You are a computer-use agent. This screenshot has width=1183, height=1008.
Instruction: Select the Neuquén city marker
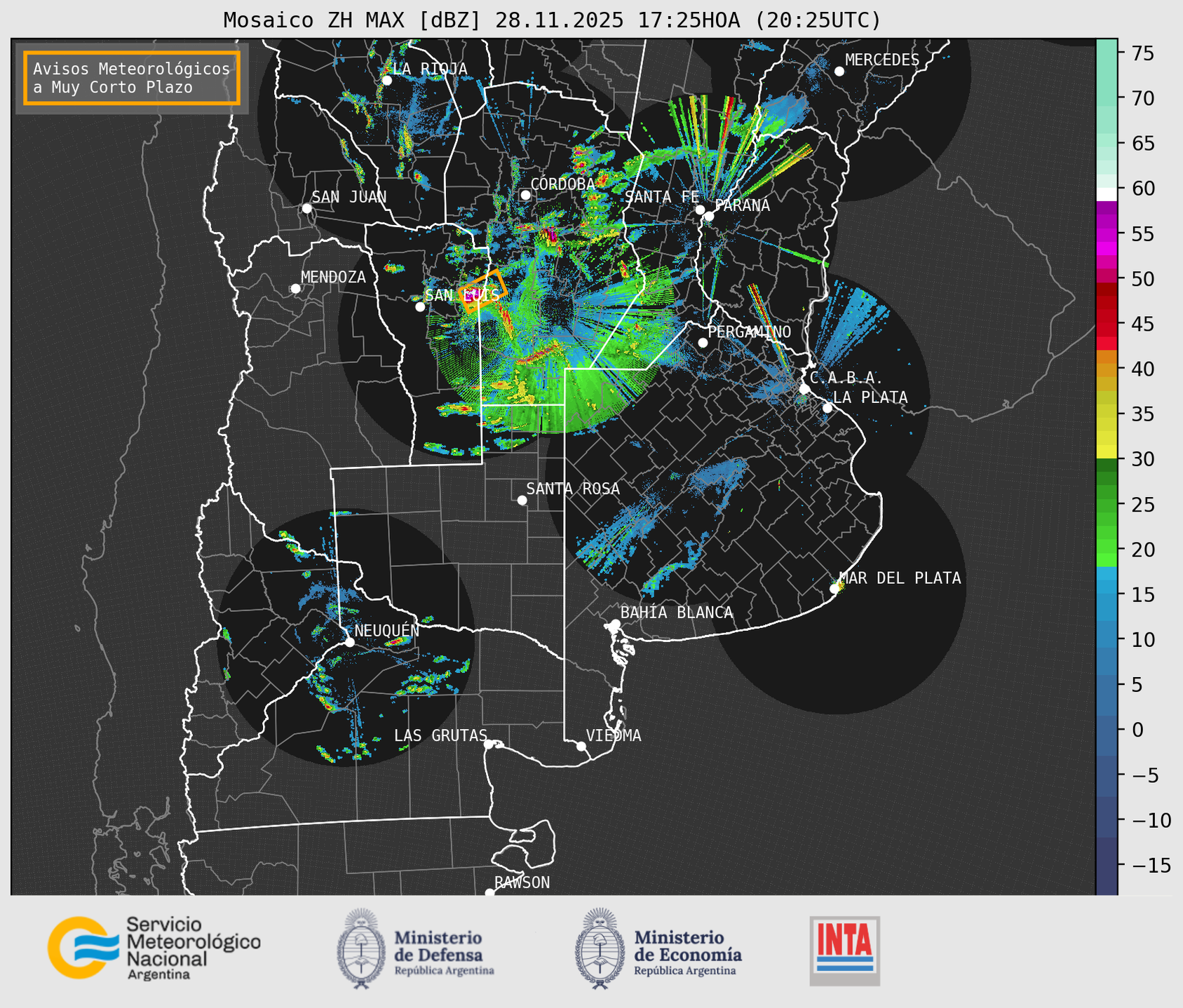pyautogui.click(x=349, y=642)
